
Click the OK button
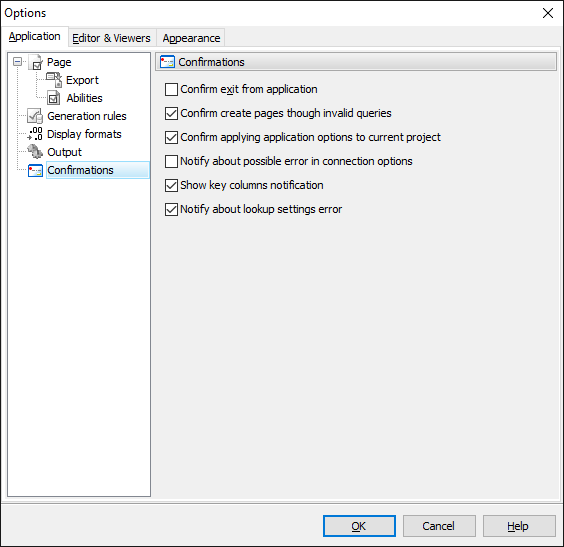pyautogui.click(x=359, y=526)
